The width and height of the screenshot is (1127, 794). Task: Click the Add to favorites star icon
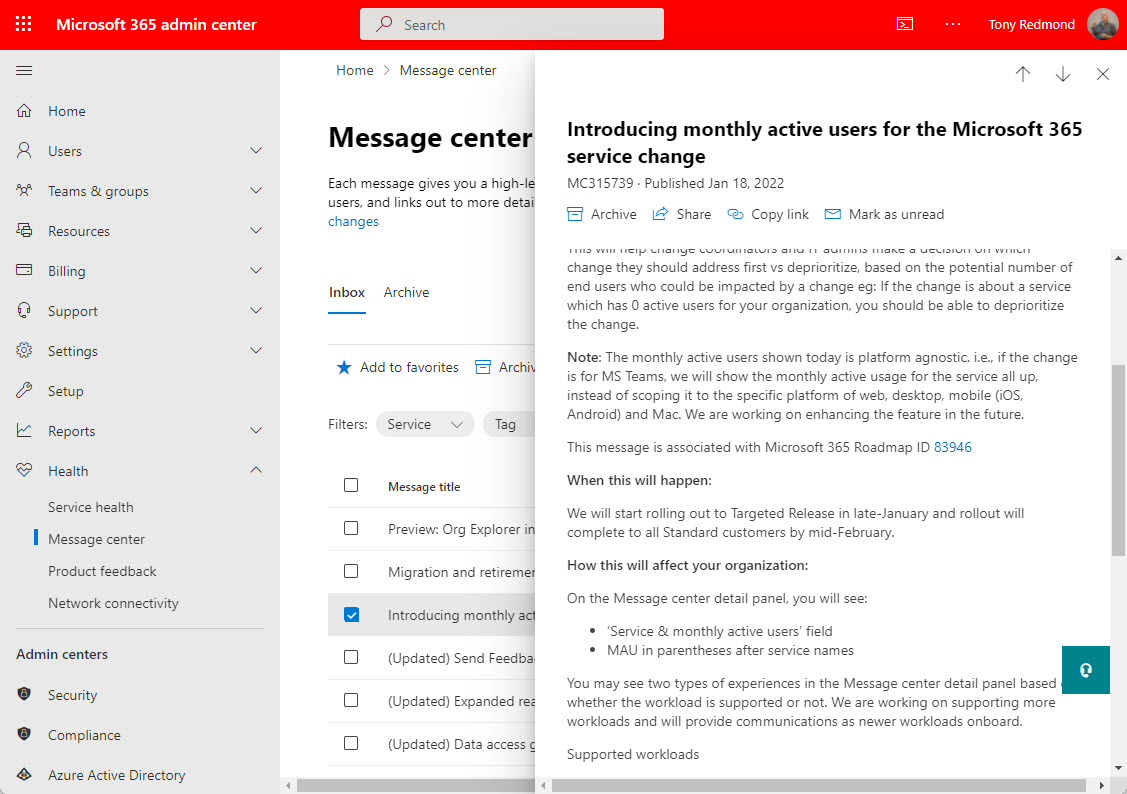(344, 368)
